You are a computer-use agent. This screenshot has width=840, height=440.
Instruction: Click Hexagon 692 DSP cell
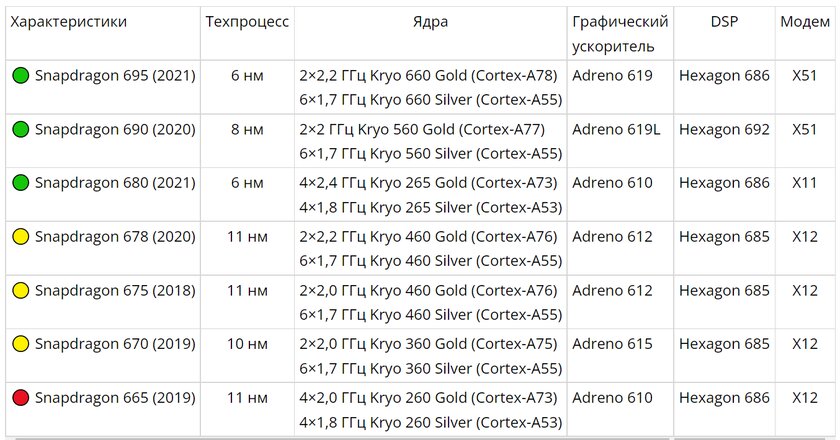pos(724,129)
